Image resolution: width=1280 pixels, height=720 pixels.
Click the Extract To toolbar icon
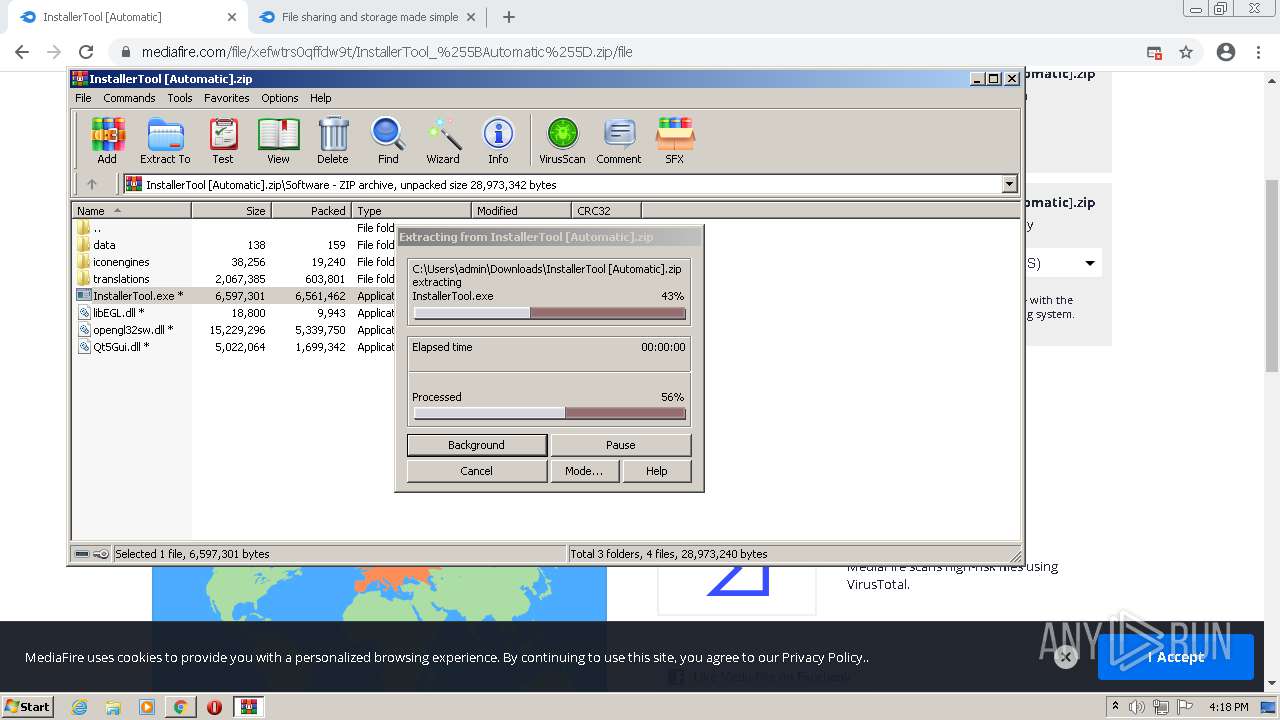coord(165,140)
